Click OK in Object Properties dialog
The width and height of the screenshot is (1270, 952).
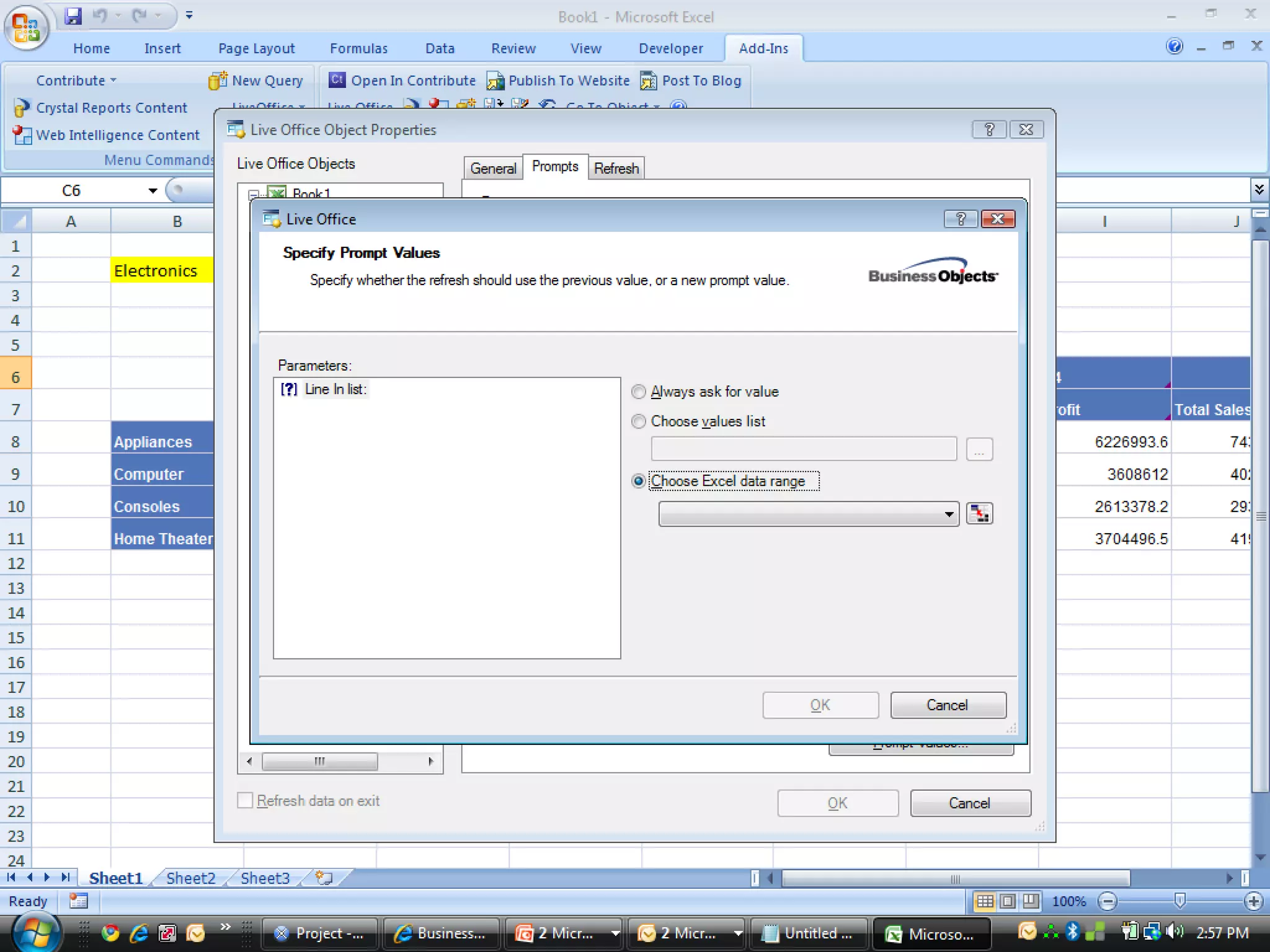tap(838, 803)
